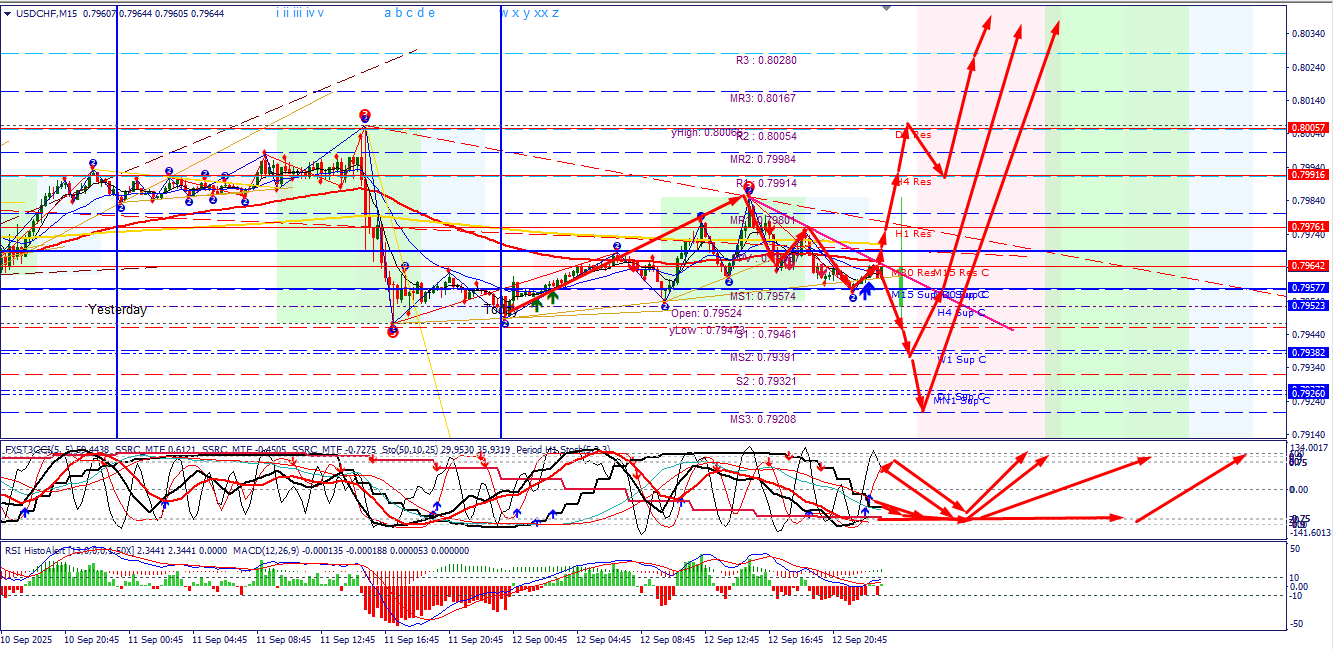
Task: Click the '11 Sep 00:45' time axis label
Action: [x=155, y=638]
